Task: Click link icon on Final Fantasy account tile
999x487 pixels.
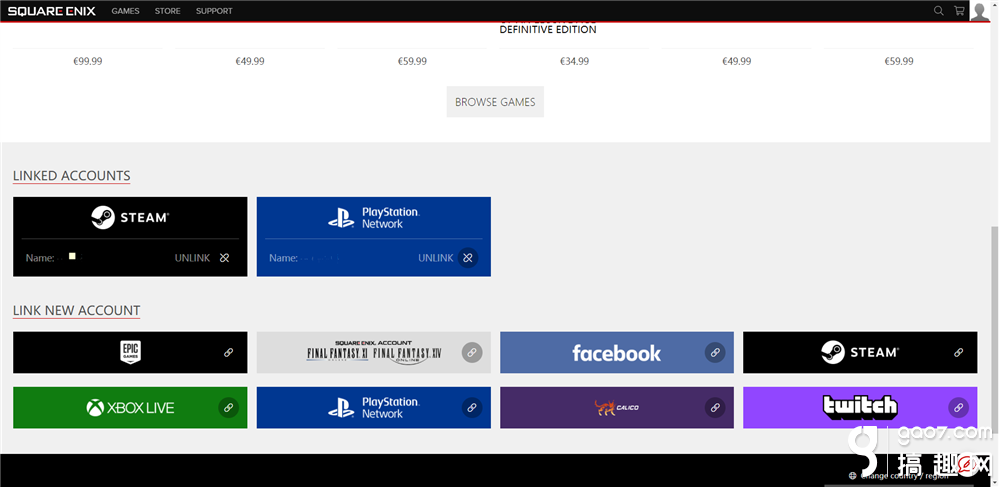Action: click(x=471, y=352)
